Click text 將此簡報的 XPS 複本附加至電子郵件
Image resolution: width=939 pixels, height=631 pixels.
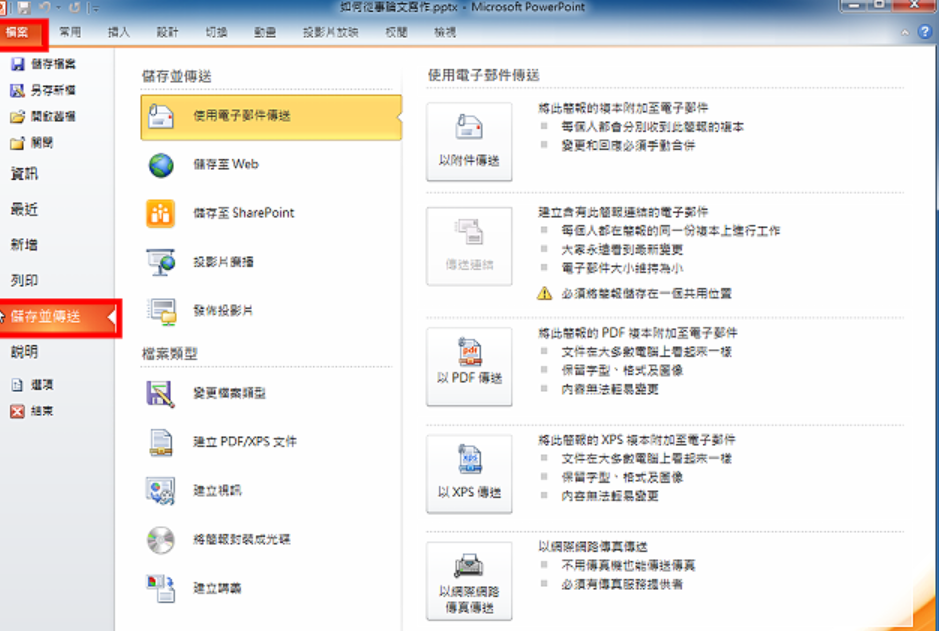[x=637, y=440]
